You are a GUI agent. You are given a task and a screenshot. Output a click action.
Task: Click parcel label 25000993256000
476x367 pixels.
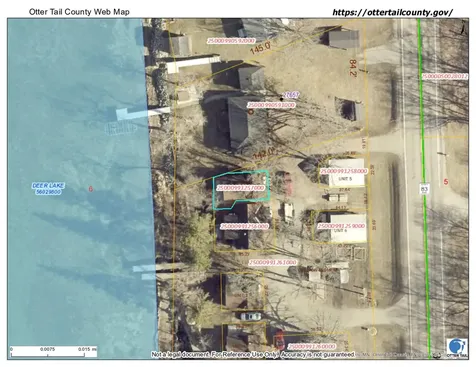tap(244, 226)
